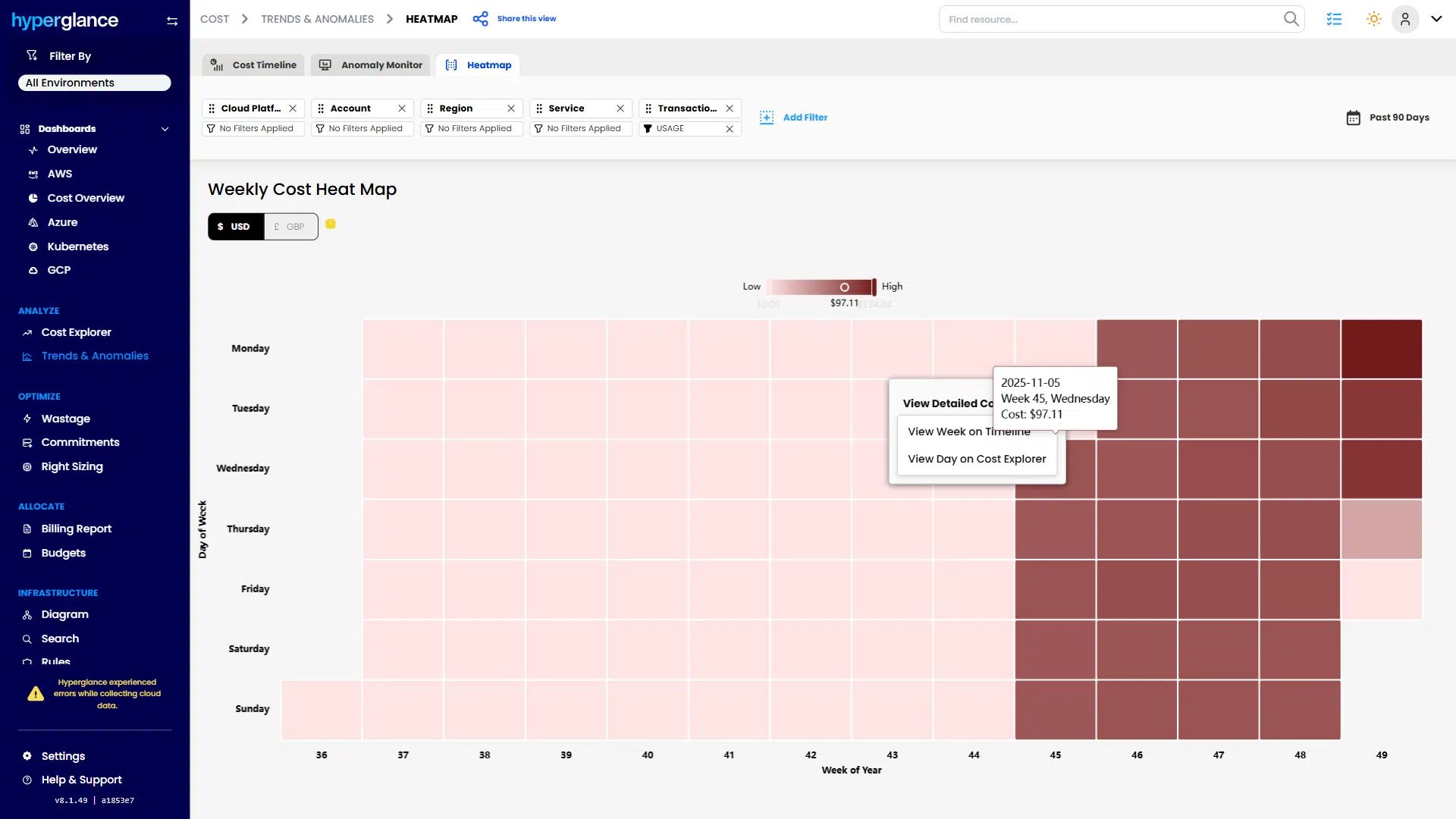Select the Wastage lightning icon in sidebar
Image resolution: width=1456 pixels, height=819 pixels.
(x=27, y=419)
